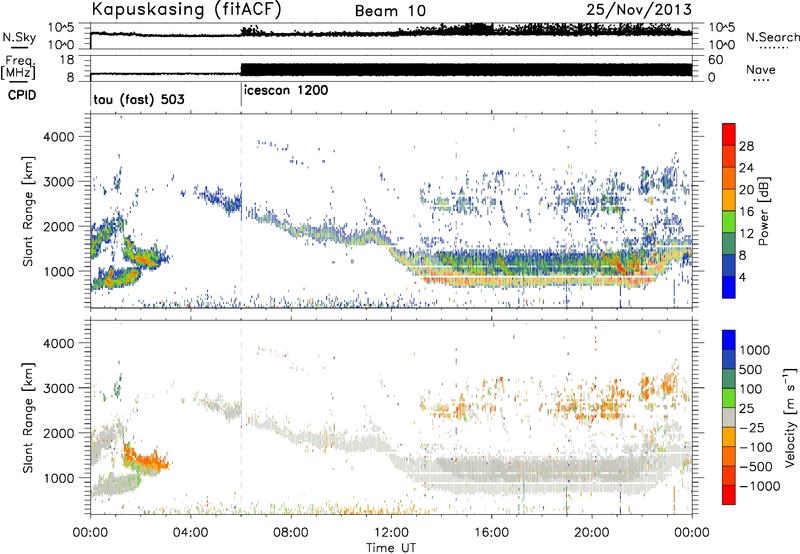Click the orange velocity echo near 02:00
Viewport: 800px width, 554px height.
[x=145, y=459]
